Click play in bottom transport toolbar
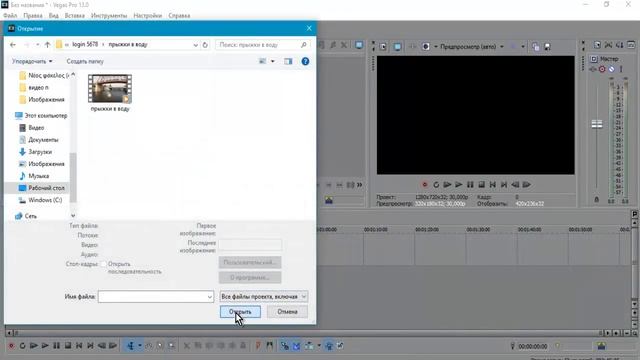This screenshot has height=360, width=640. click(45, 346)
